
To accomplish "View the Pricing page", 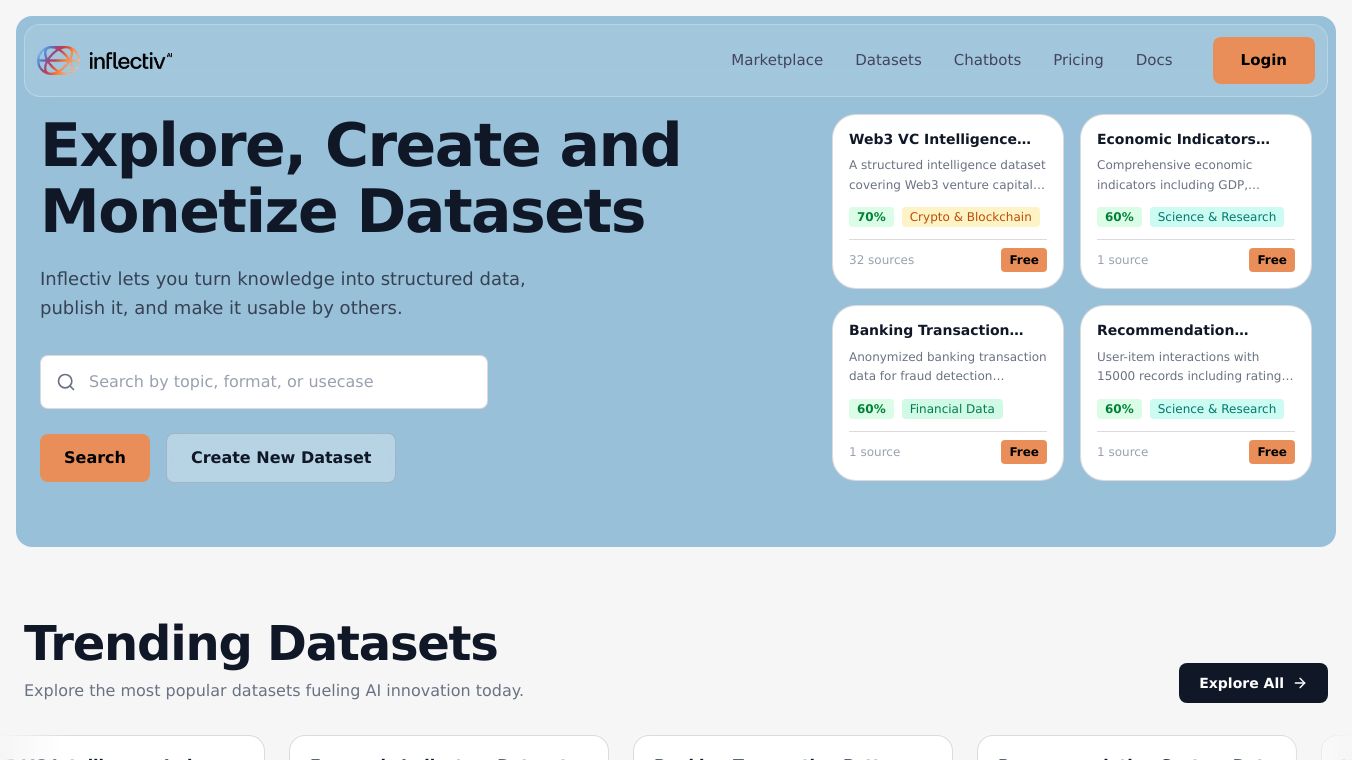I will (1078, 60).
